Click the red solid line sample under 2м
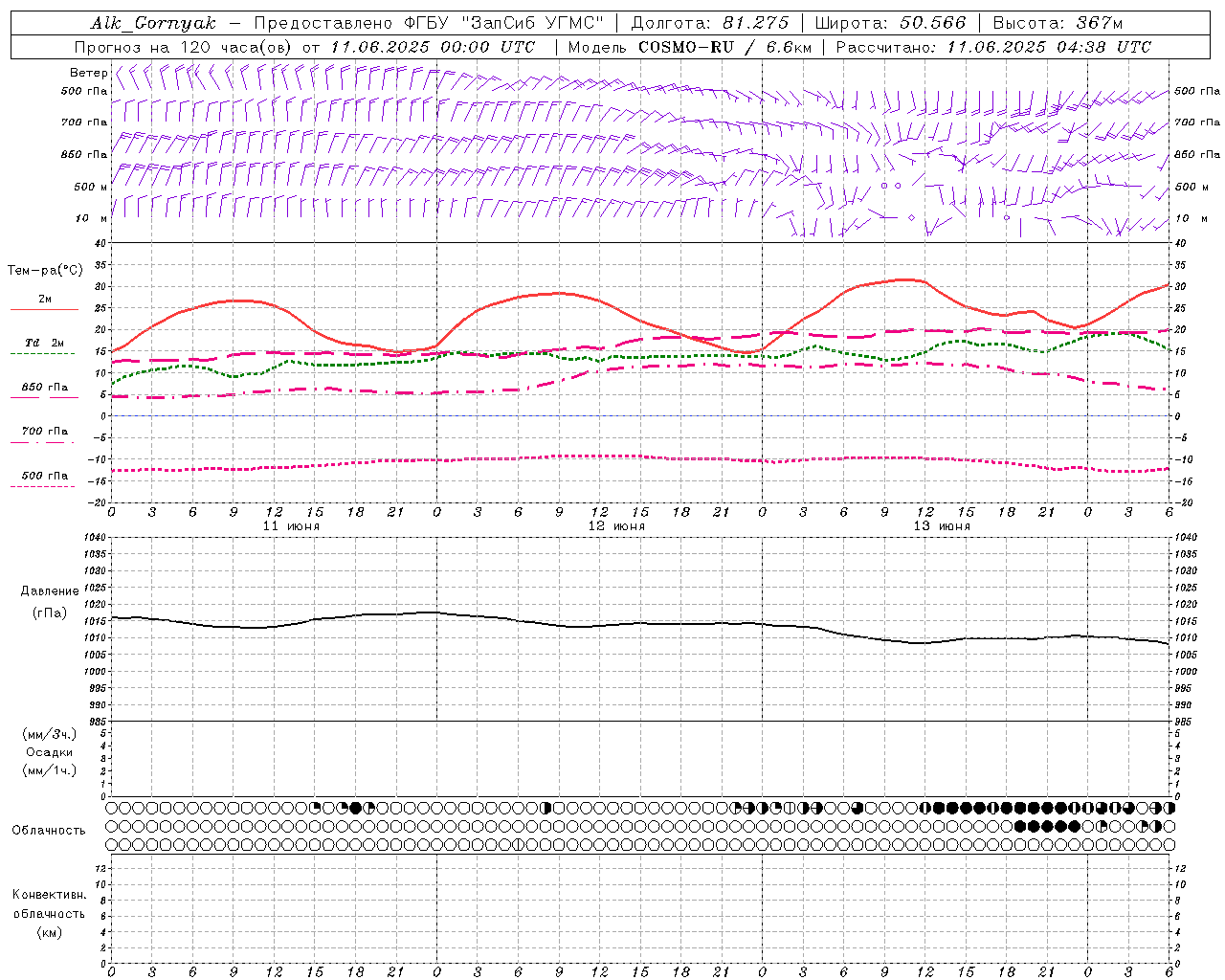 pos(44,310)
